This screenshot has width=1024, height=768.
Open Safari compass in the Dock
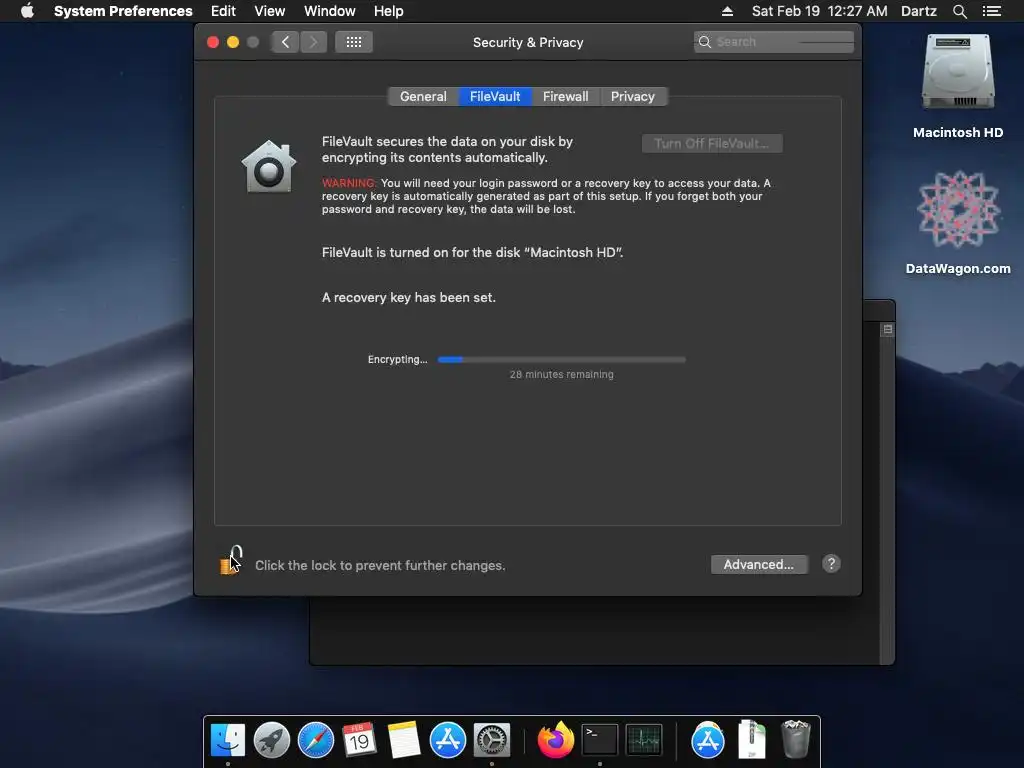click(x=315, y=740)
